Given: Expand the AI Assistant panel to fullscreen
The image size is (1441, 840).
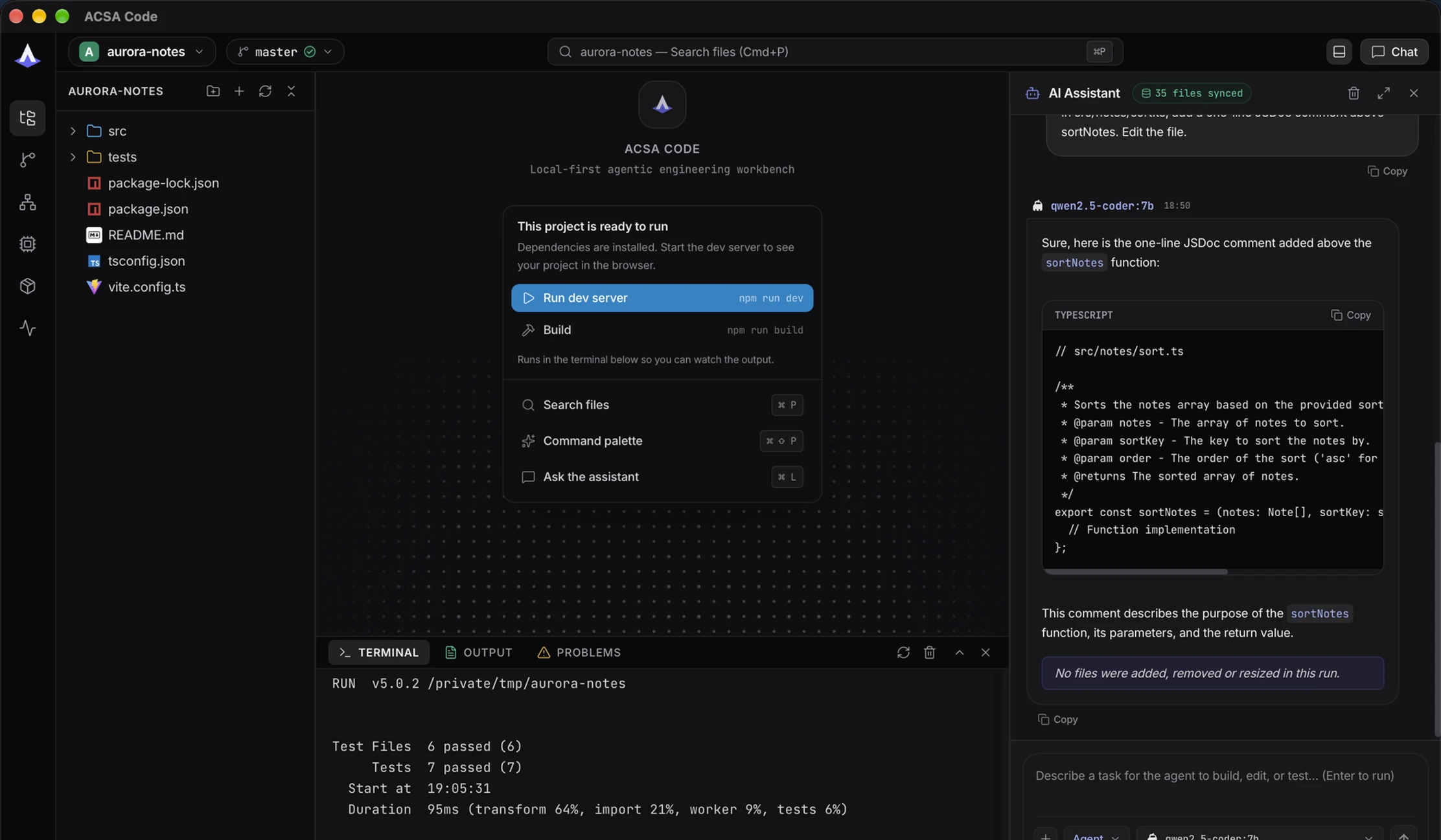Looking at the screenshot, I should 1383,93.
